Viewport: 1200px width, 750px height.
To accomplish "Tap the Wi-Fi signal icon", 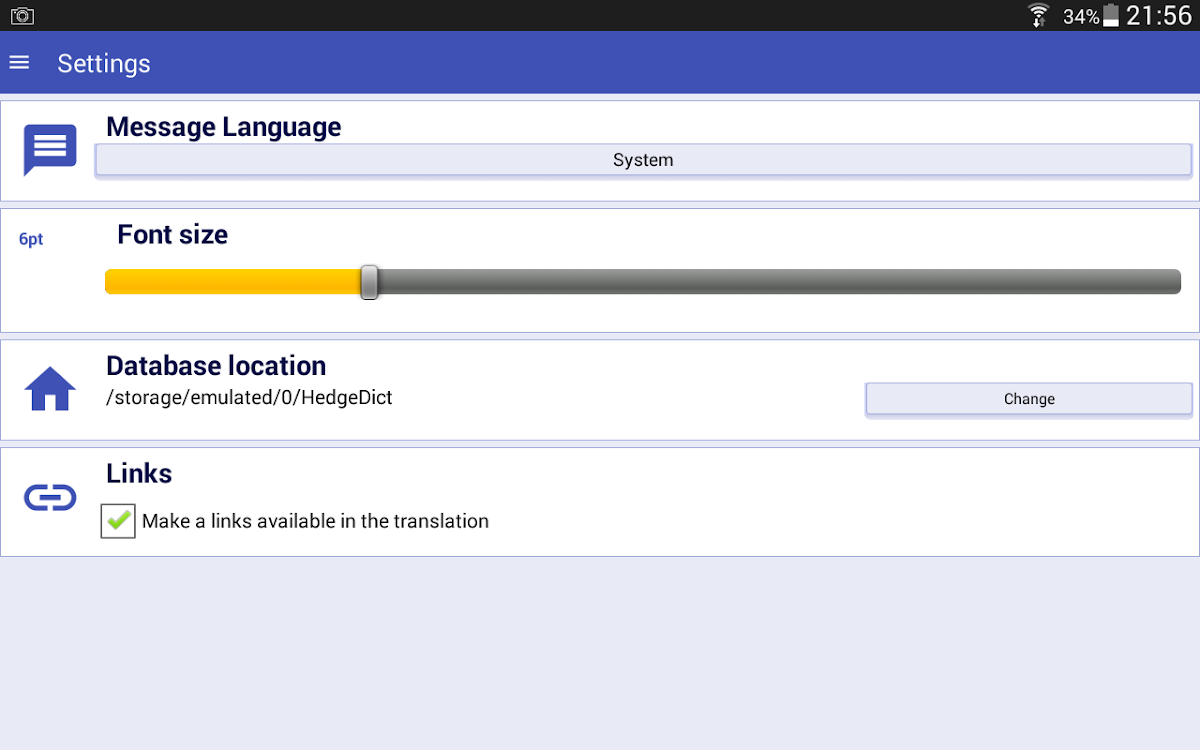I will [1039, 15].
